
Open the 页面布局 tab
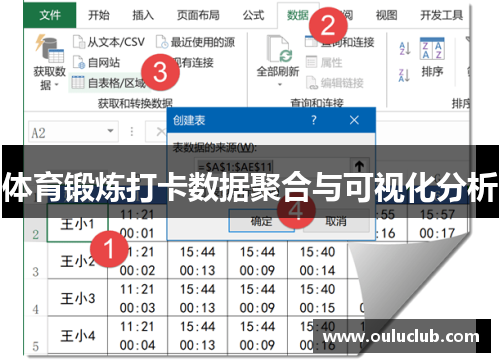pyautogui.click(x=198, y=15)
